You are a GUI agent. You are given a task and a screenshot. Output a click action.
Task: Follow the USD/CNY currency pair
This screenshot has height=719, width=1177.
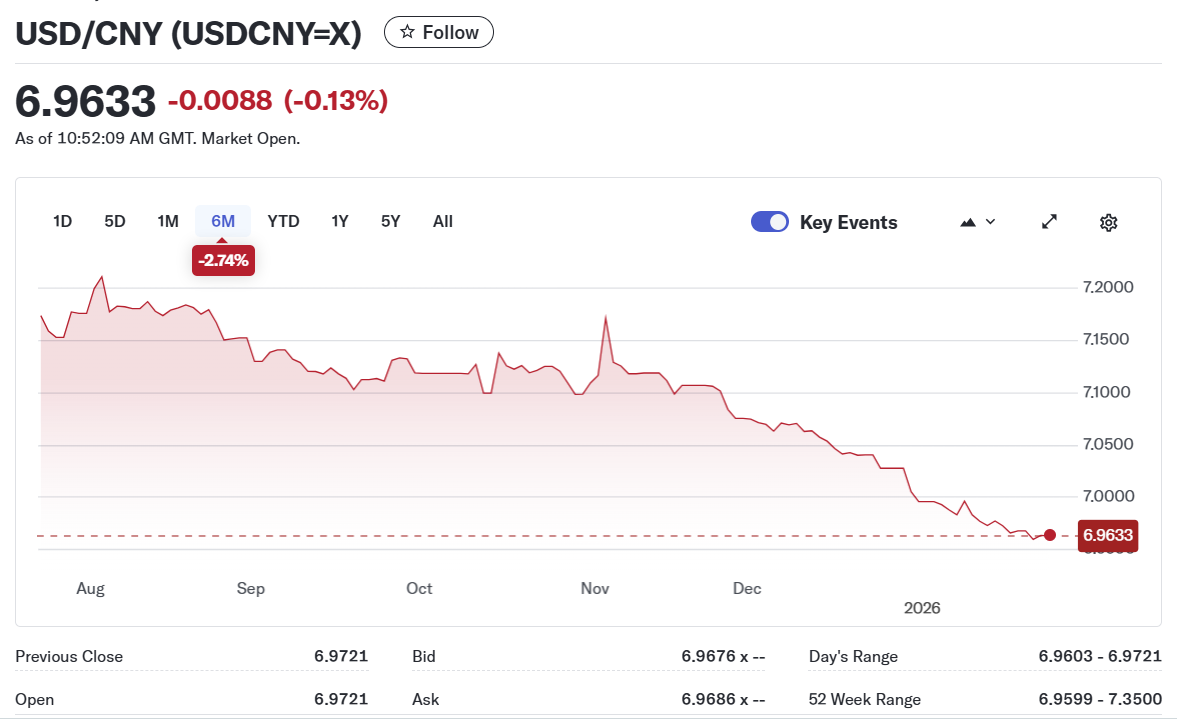pos(439,32)
